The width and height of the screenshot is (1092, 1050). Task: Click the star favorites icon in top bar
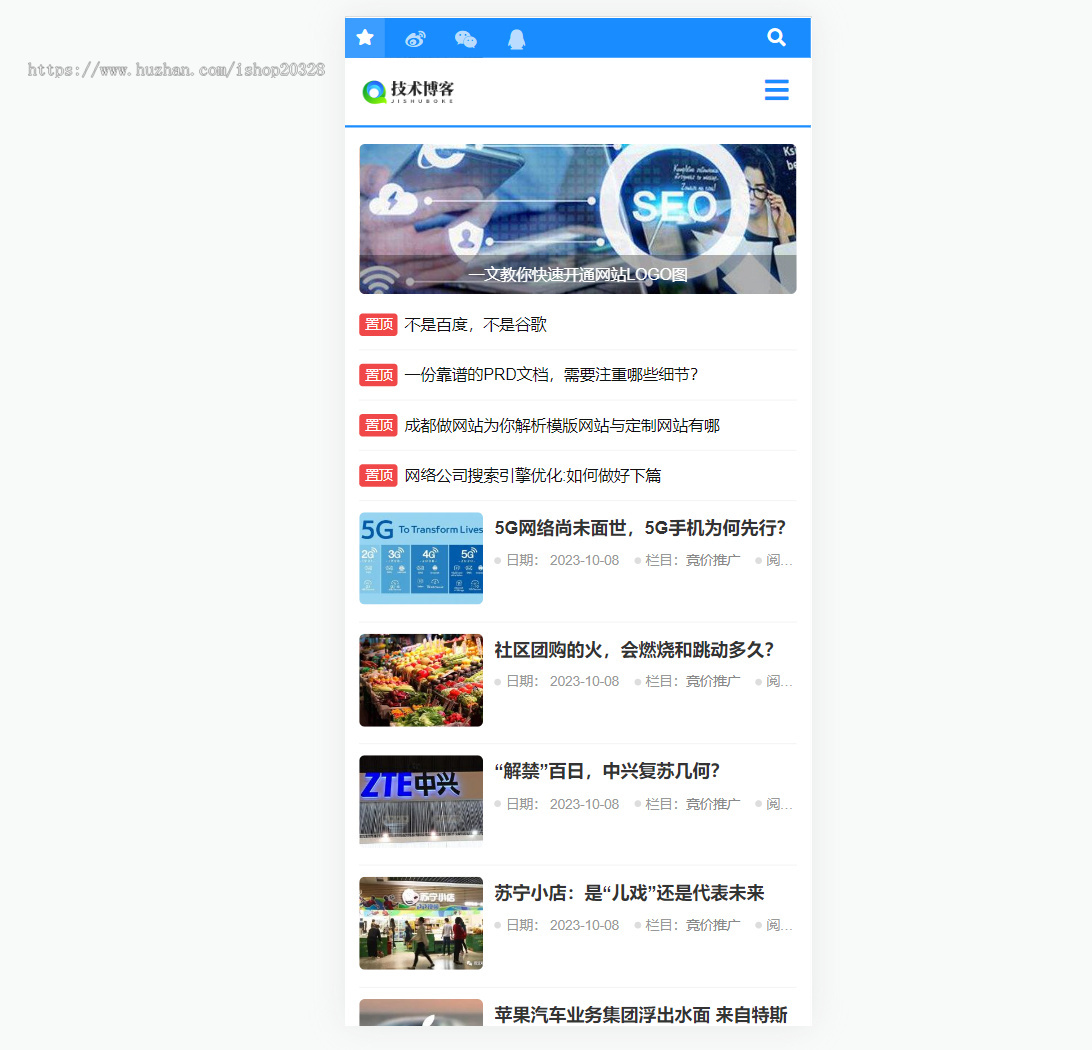[365, 38]
